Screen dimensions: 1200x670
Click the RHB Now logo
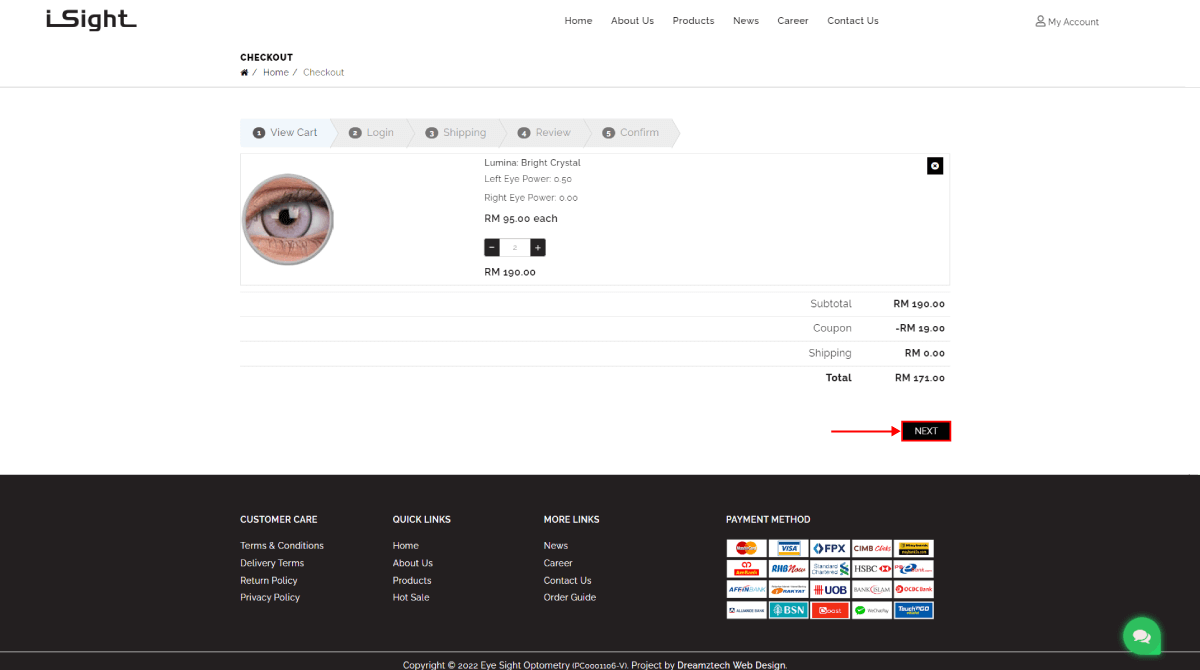point(788,569)
